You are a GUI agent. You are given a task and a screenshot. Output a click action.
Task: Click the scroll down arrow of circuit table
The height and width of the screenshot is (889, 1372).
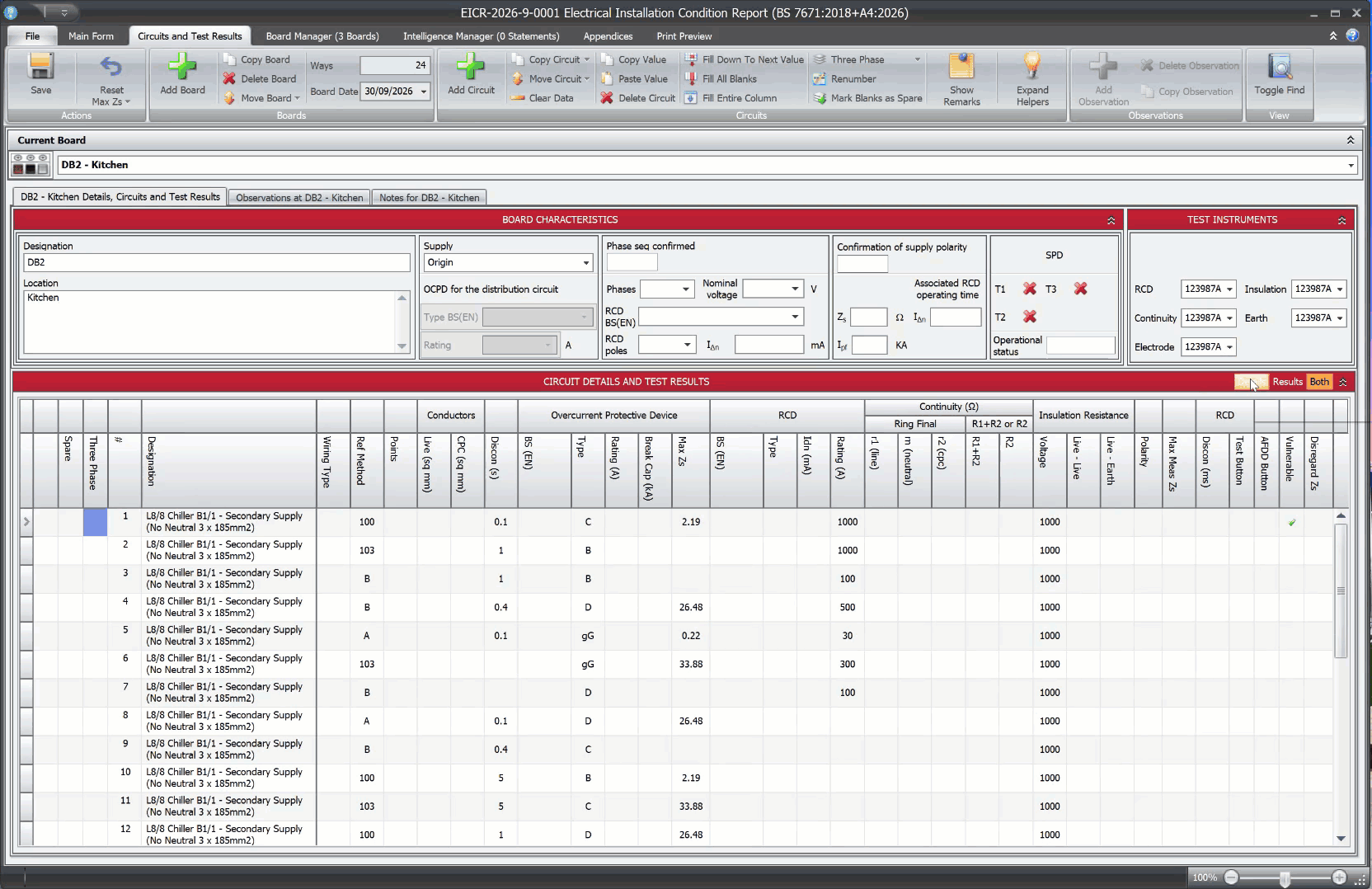point(1341,838)
